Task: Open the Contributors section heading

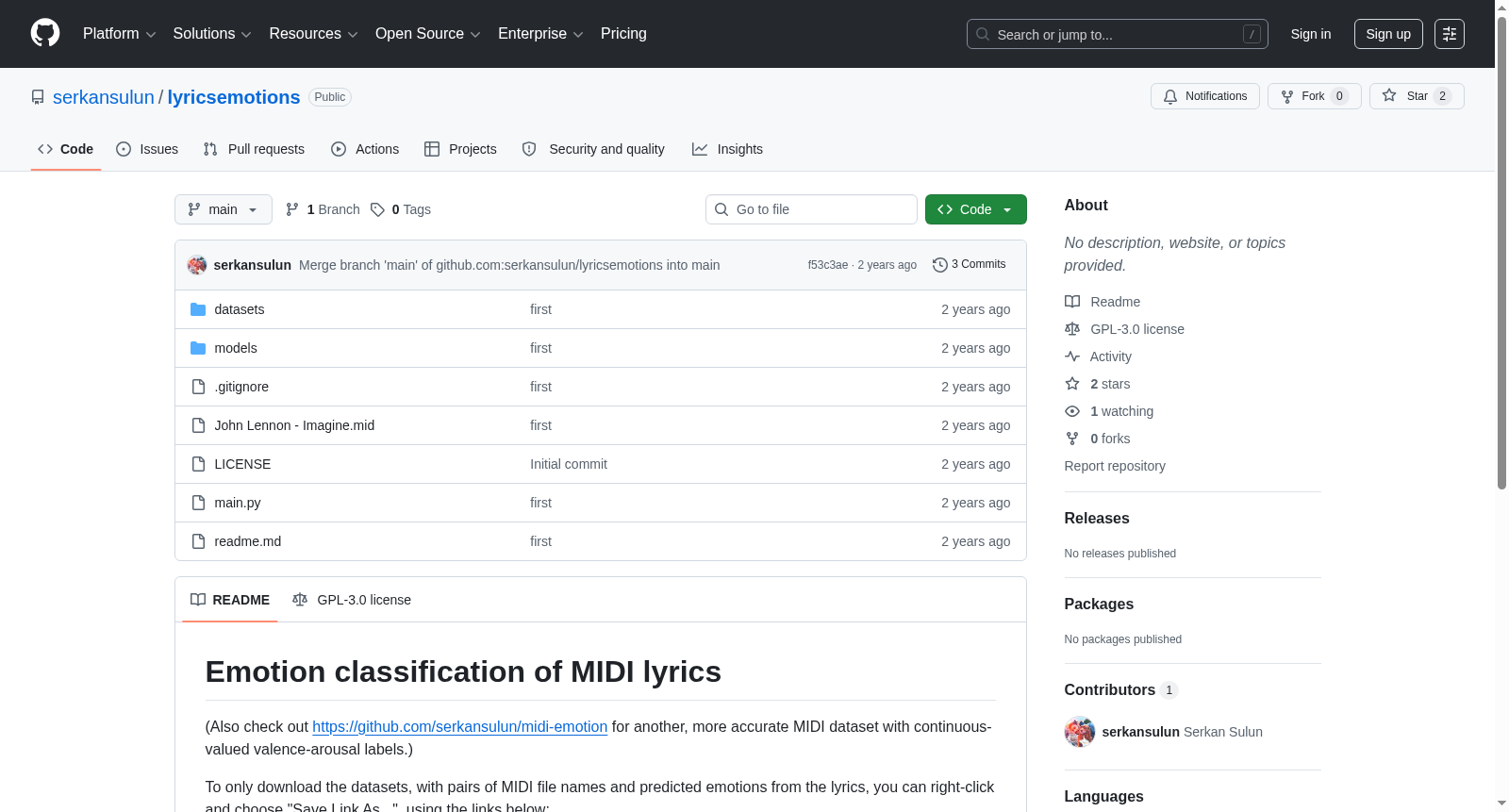Action: (x=1110, y=690)
